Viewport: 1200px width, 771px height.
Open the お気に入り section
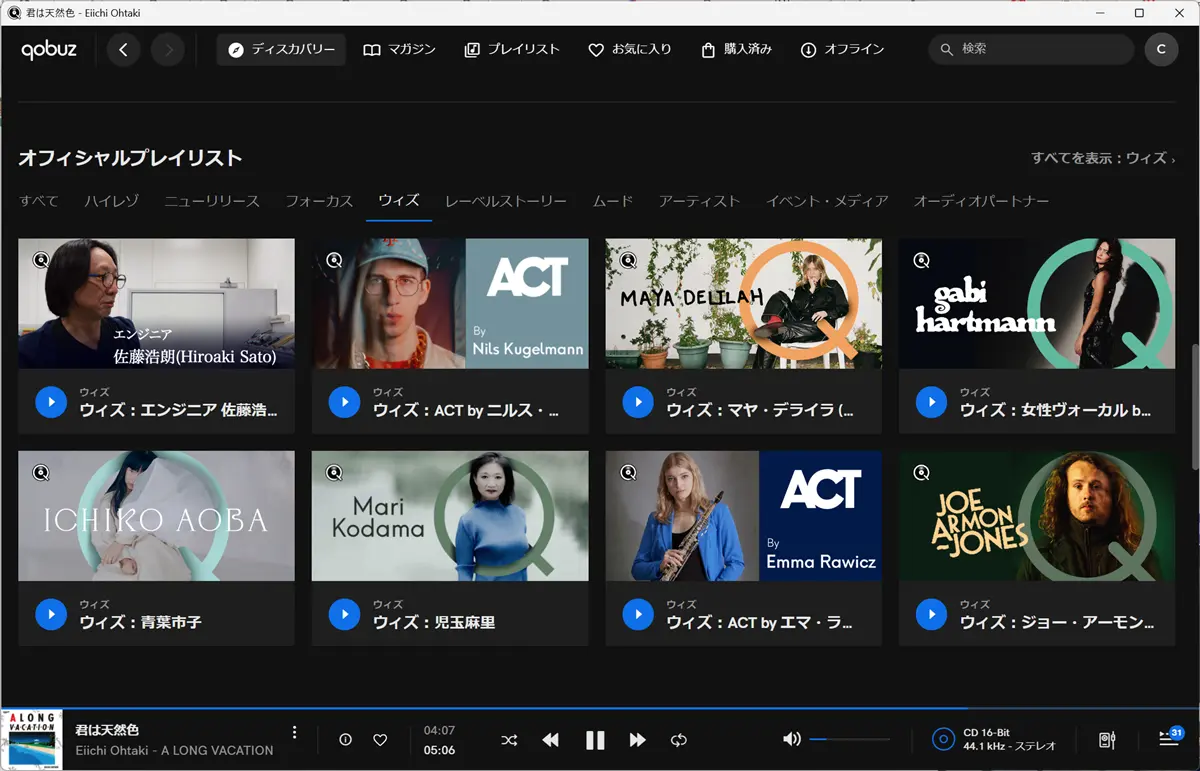[x=629, y=50]
